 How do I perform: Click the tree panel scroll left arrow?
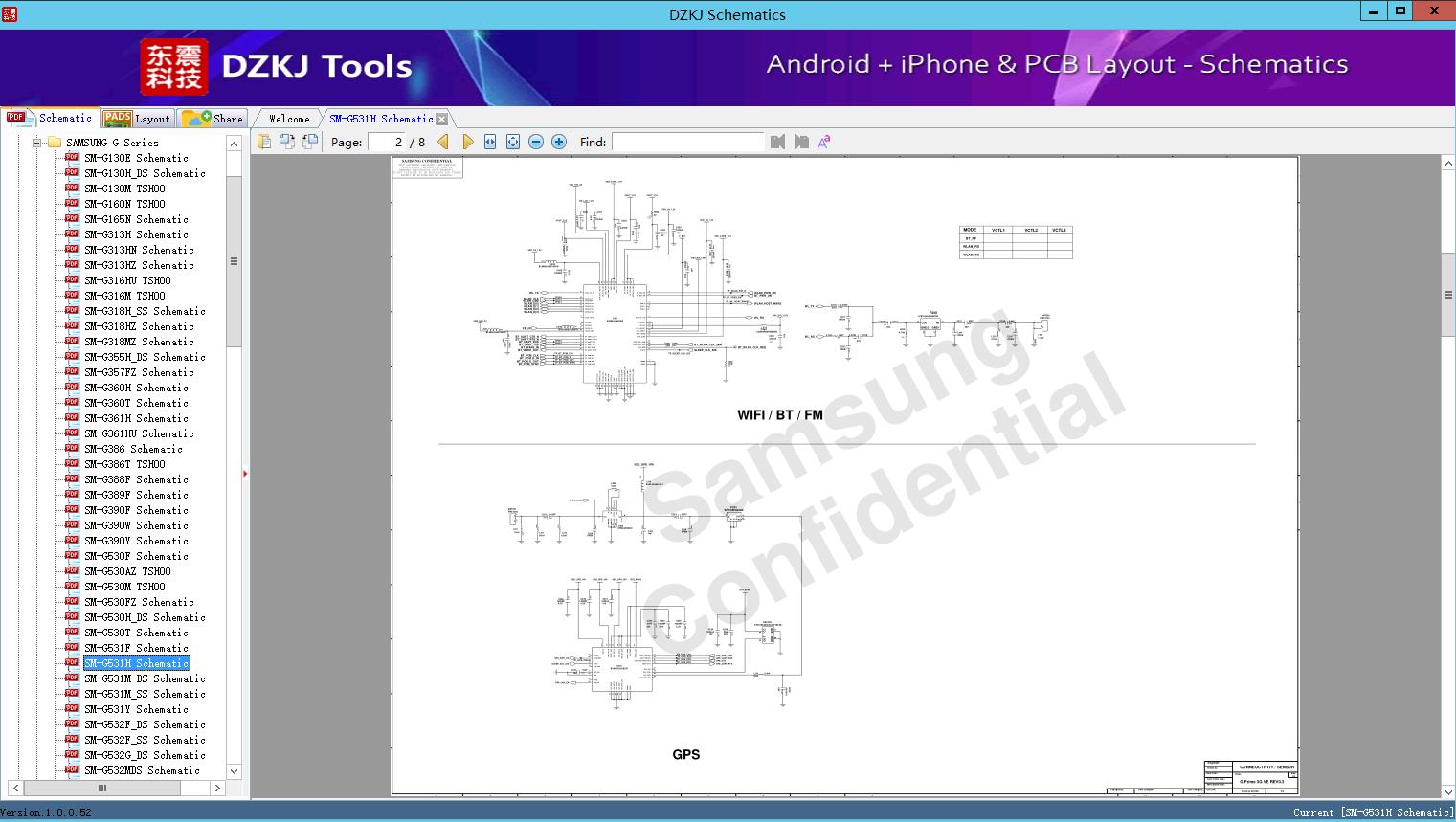pos(15,788)
